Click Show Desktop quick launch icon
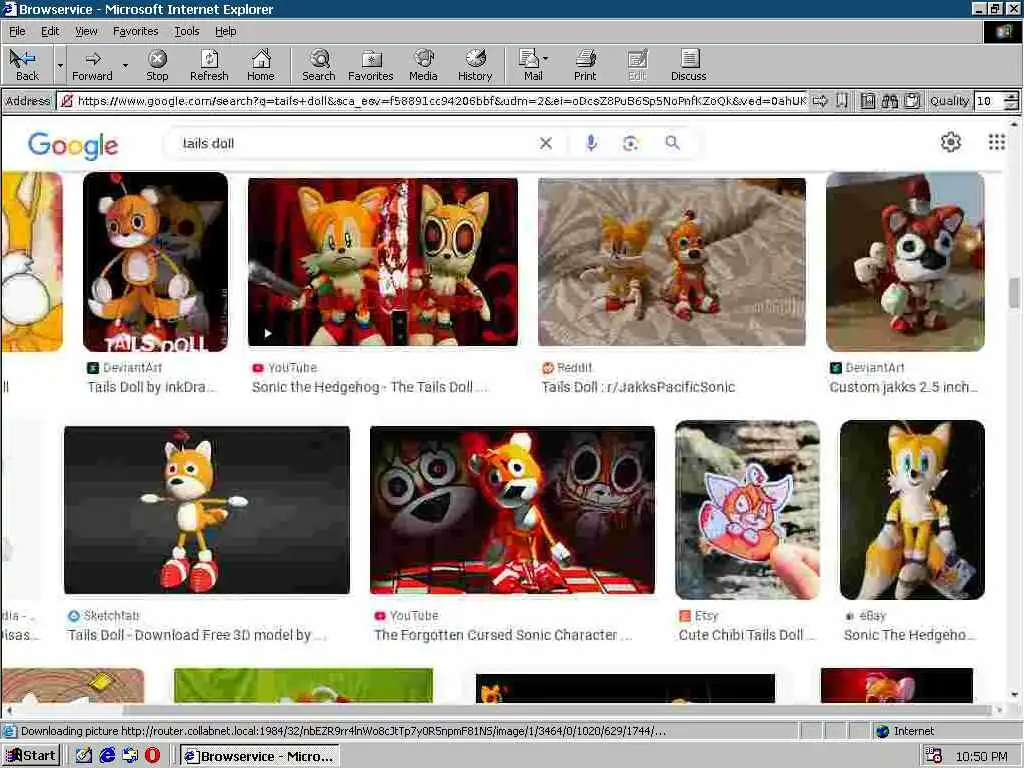 coord(84,756)
